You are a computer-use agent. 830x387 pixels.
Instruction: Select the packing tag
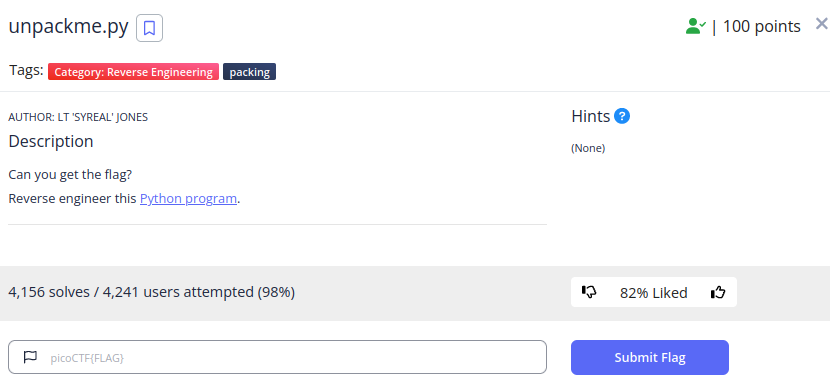coord(249,72)
